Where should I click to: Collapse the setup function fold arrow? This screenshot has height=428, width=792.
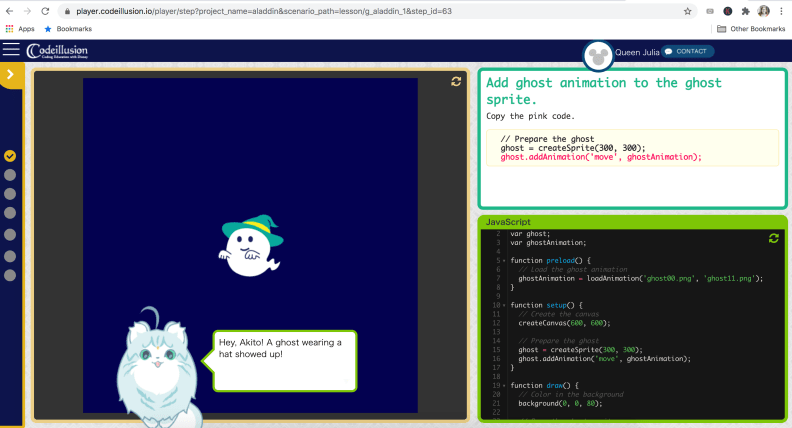coord(504,305)
